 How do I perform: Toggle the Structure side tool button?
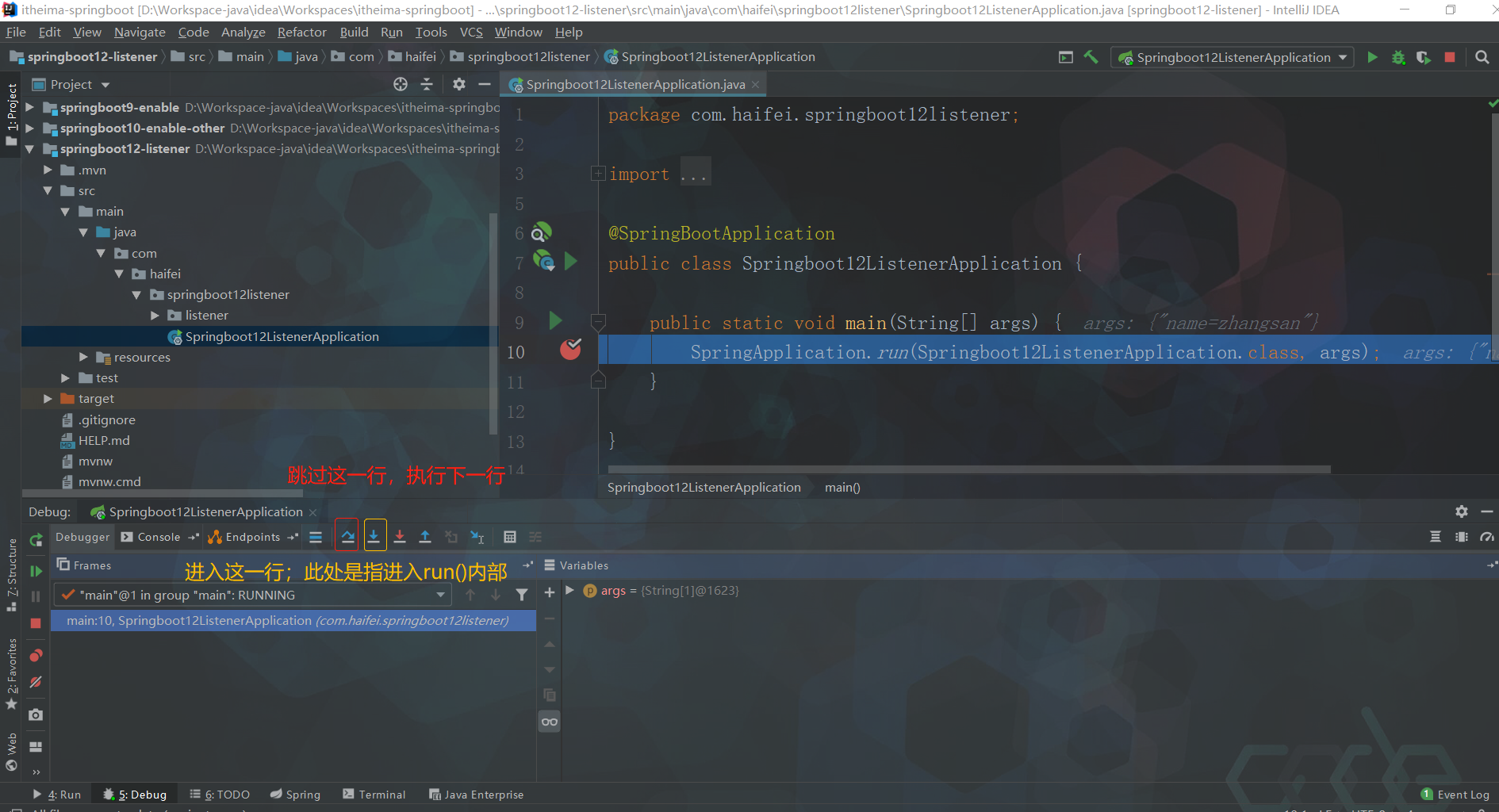tap(11, 574)
